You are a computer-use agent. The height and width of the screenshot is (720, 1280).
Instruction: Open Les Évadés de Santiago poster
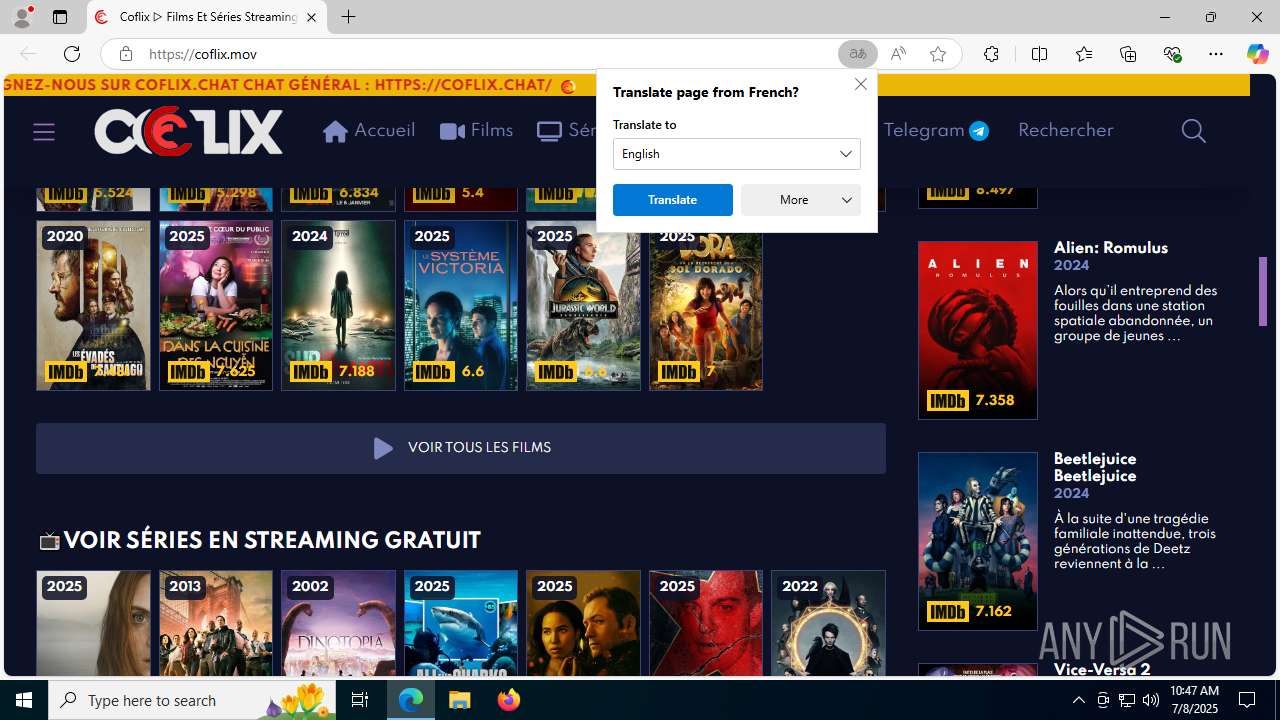[x=93, y=305]
